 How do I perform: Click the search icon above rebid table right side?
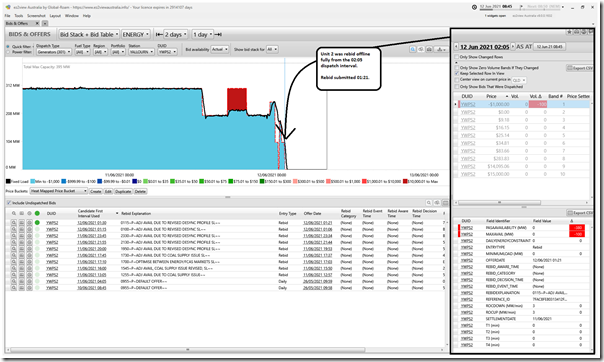point(429,203)
